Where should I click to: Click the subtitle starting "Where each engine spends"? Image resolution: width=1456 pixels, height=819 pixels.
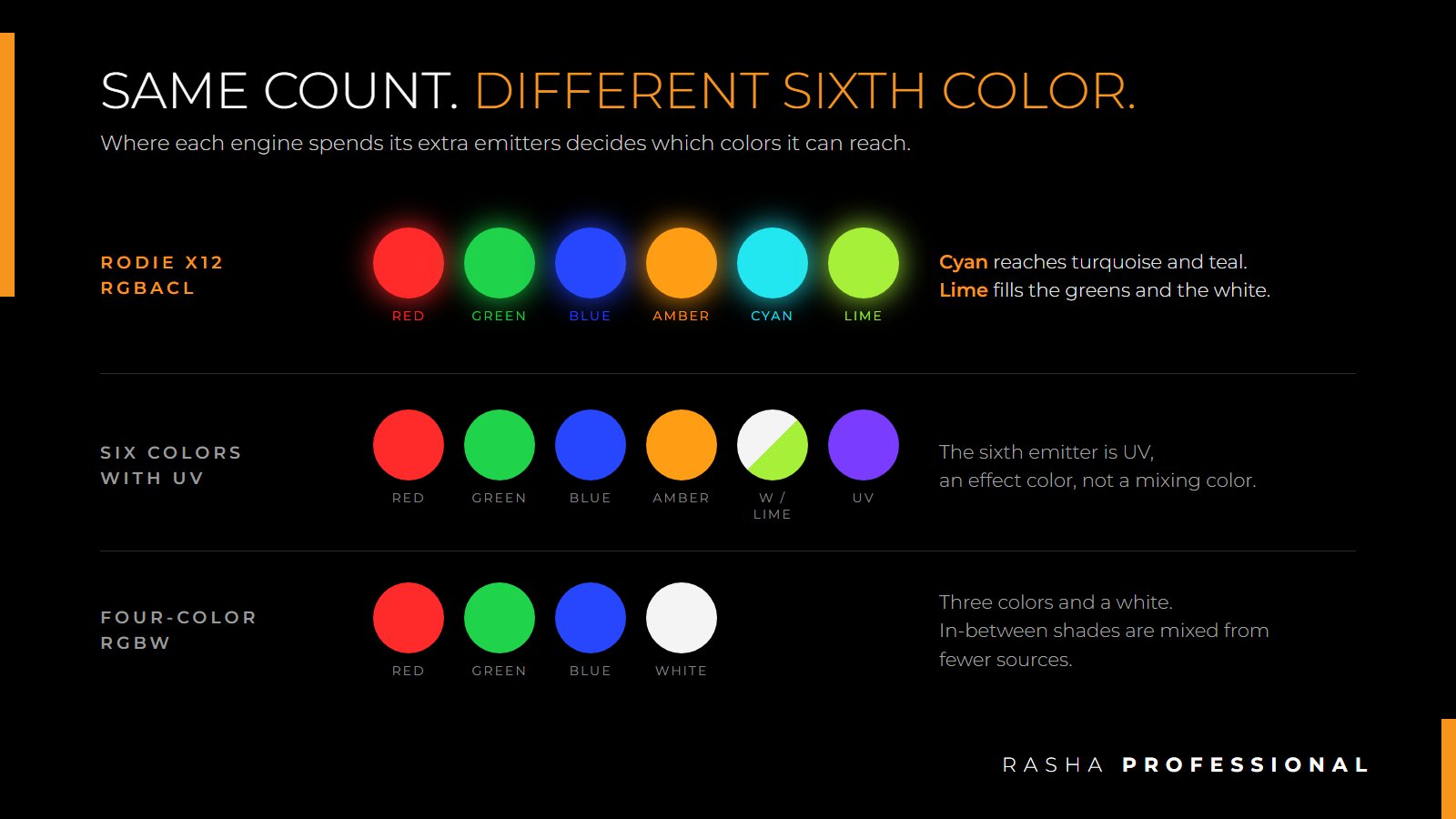coord(505,144)
